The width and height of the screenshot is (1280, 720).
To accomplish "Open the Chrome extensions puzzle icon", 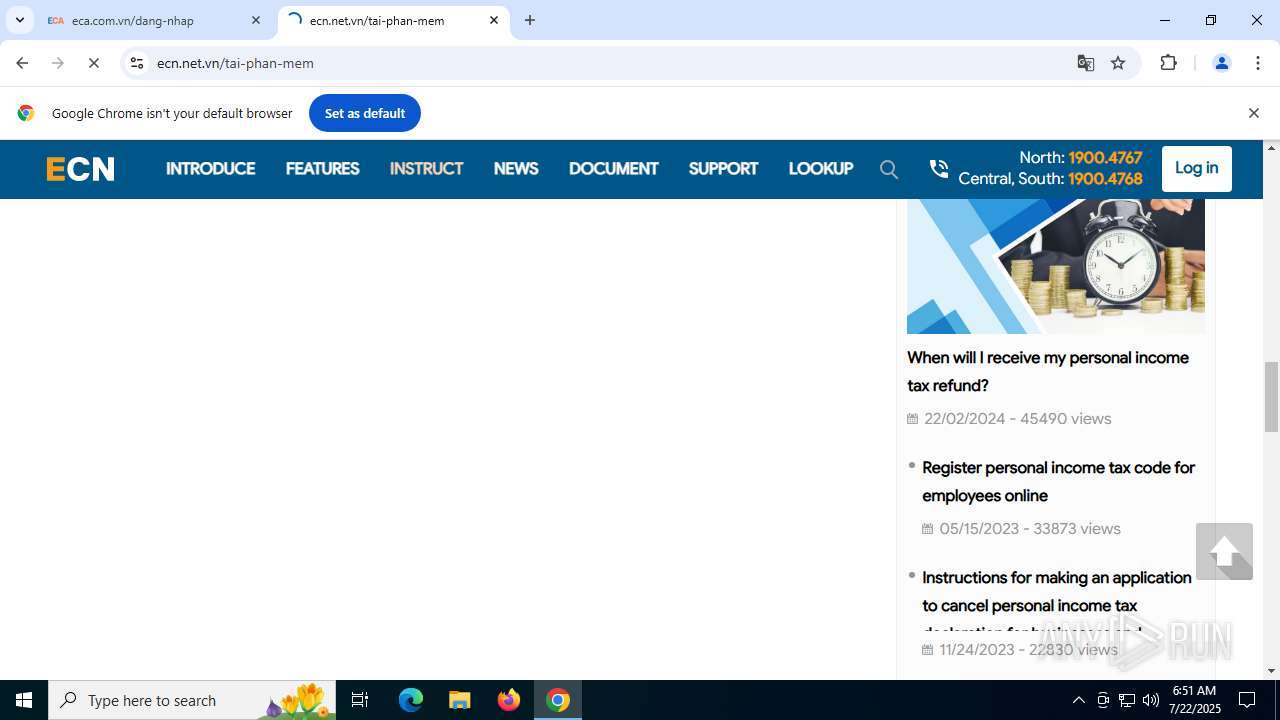I will point(1168,63).
